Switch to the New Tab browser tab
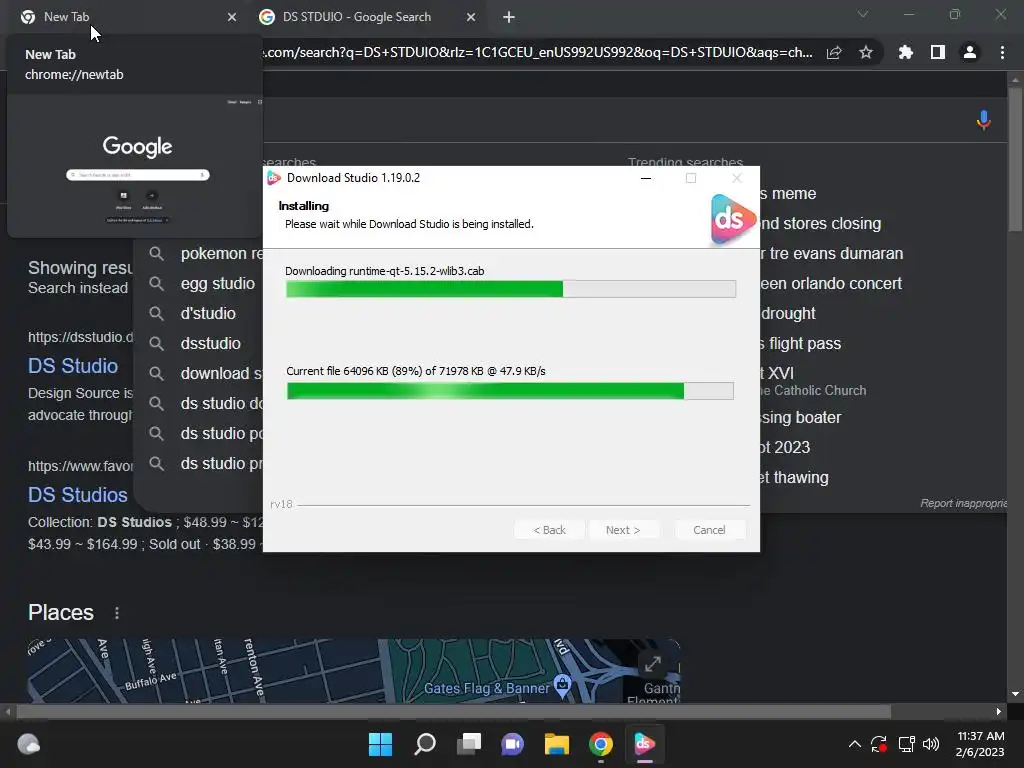Viewport: 1024px width, 768px height. click(124, 17)
